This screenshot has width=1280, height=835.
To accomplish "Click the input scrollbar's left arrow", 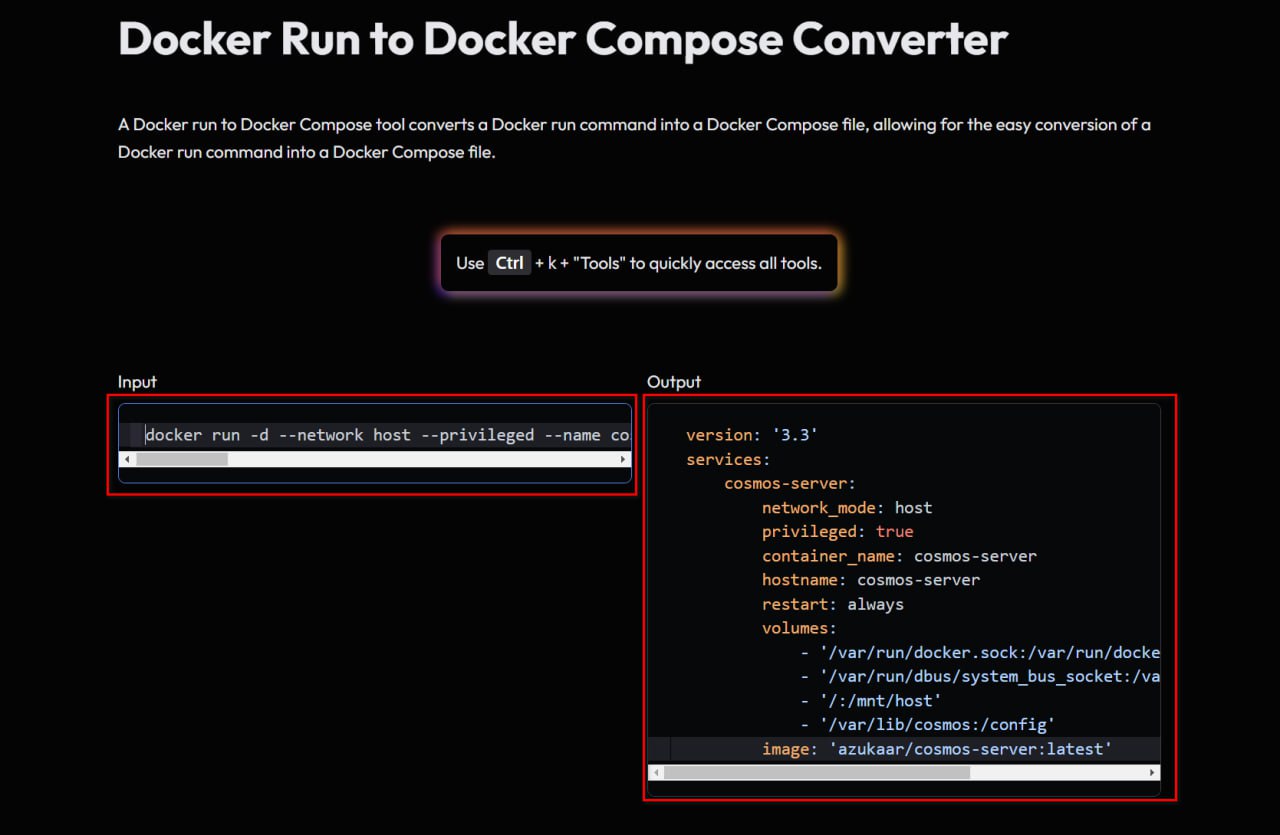I will 126,459.
